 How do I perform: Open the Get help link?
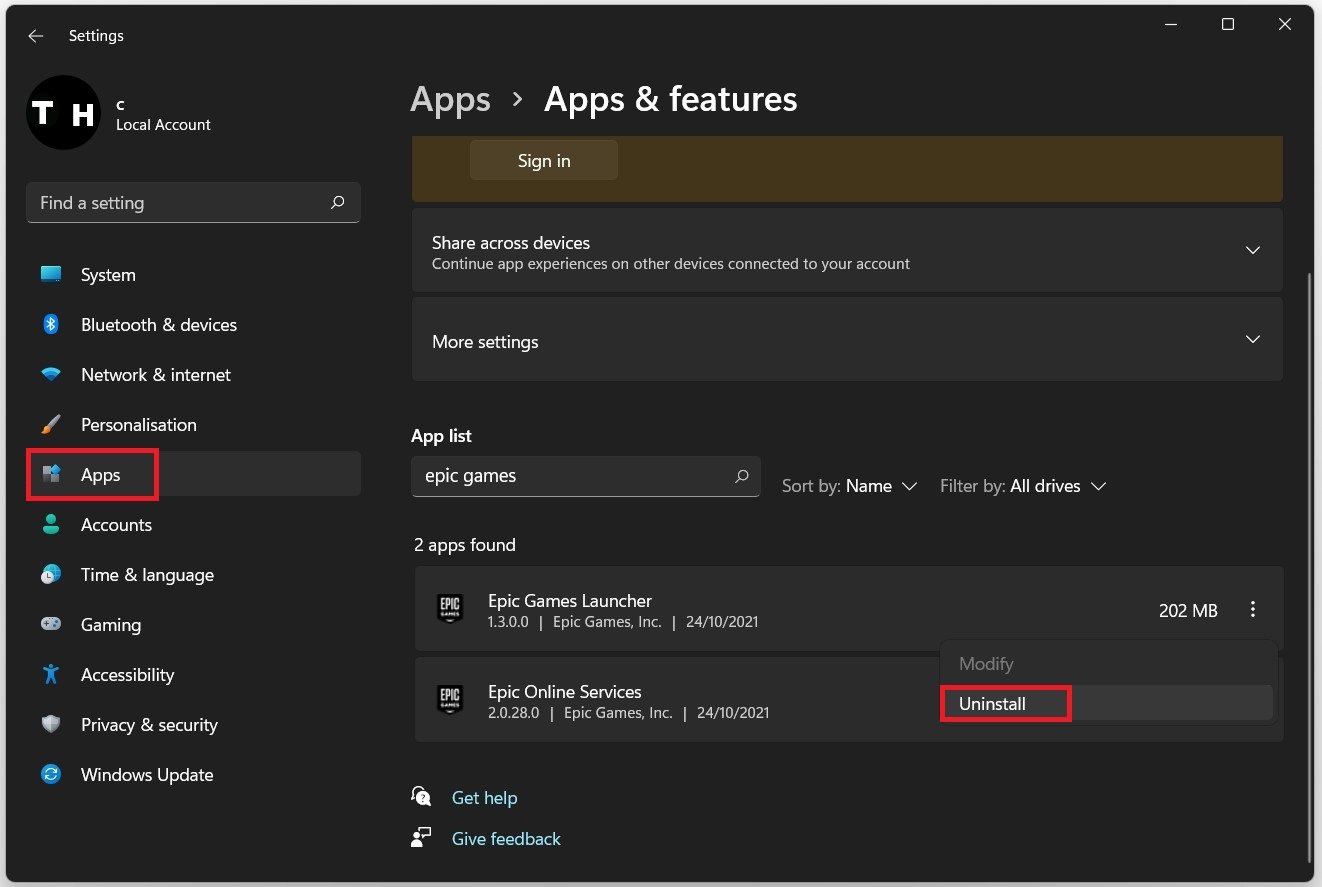tap(484, 798)
